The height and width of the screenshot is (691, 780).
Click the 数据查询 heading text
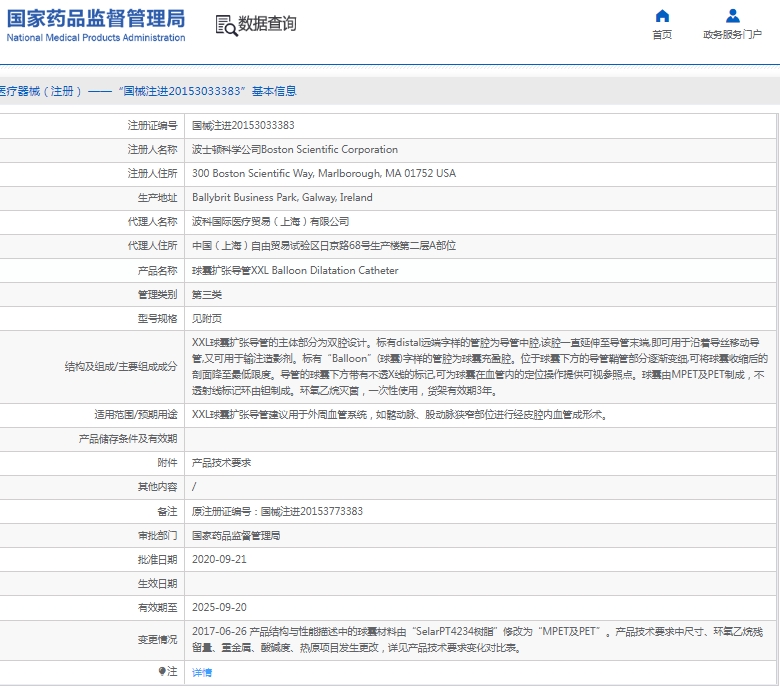click(267, 23)
